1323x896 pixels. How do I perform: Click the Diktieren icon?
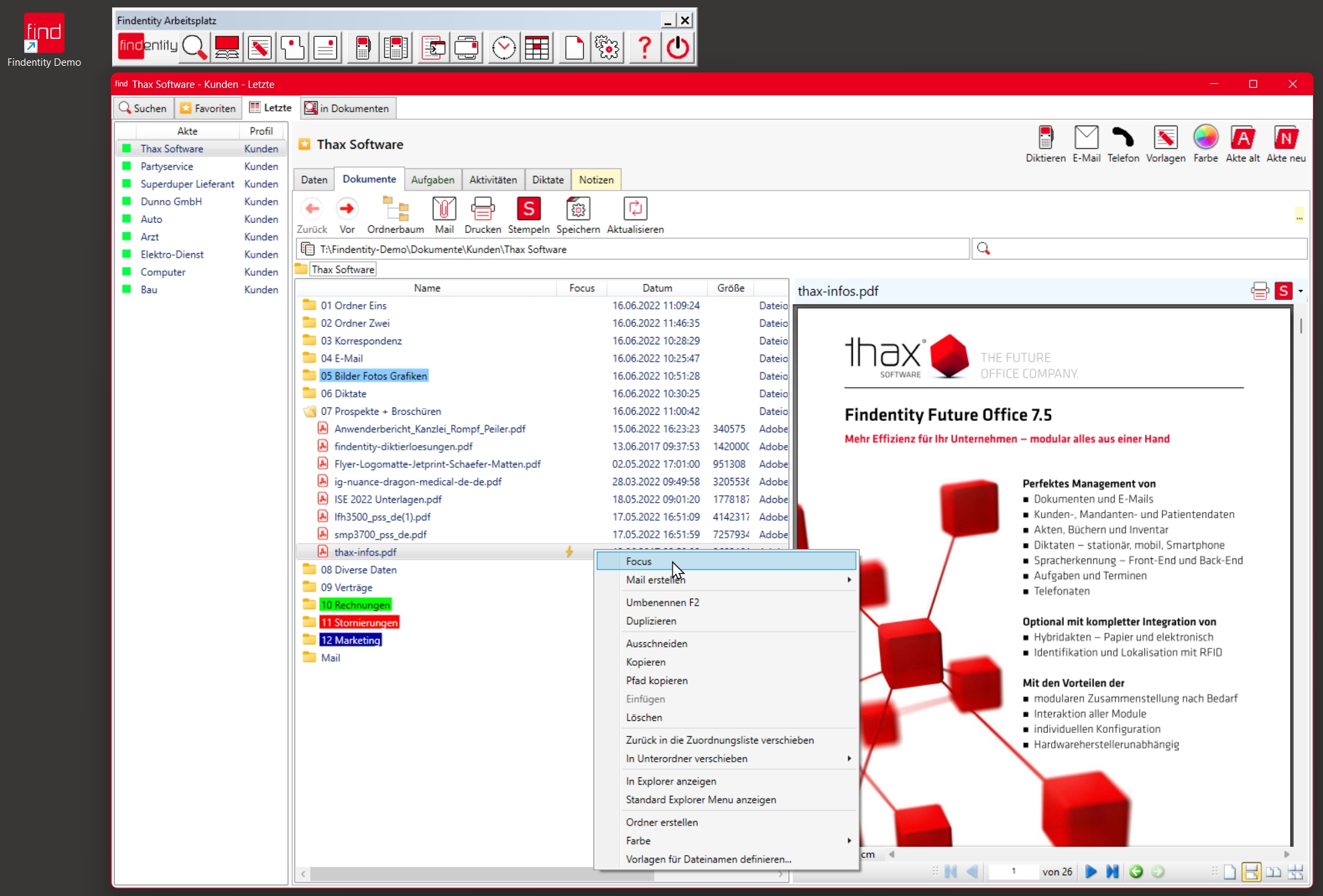[x=1045, y=138]
